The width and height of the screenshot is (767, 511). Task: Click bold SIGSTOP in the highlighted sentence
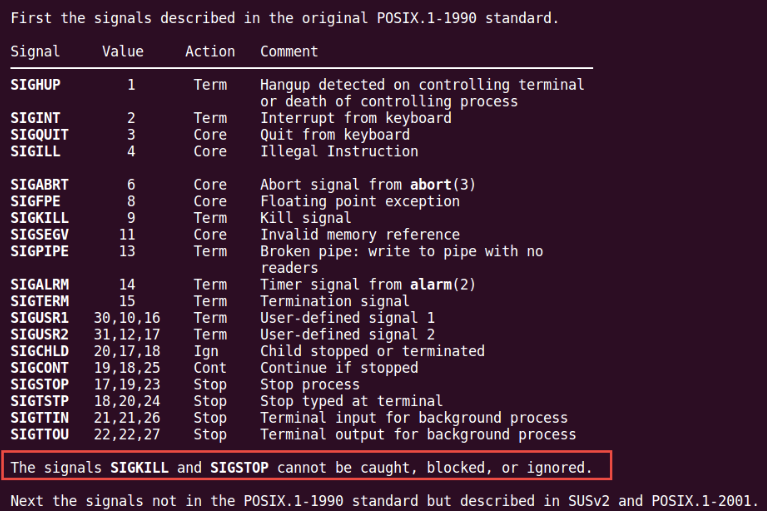click(239, 467)
